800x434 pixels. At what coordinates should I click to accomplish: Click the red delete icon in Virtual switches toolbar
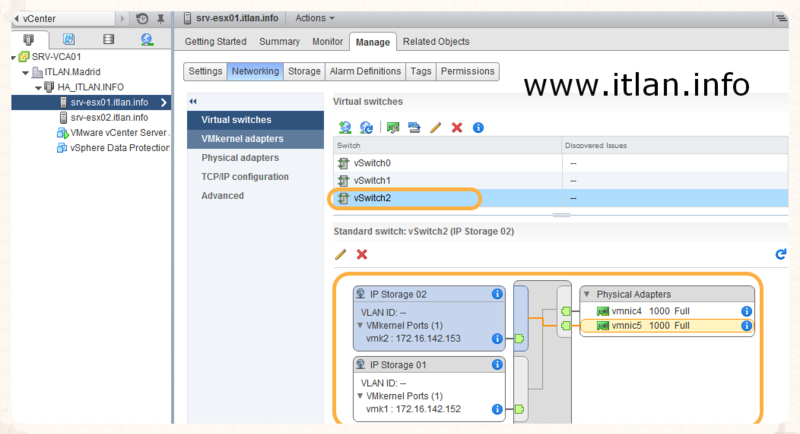coord(457,127)
